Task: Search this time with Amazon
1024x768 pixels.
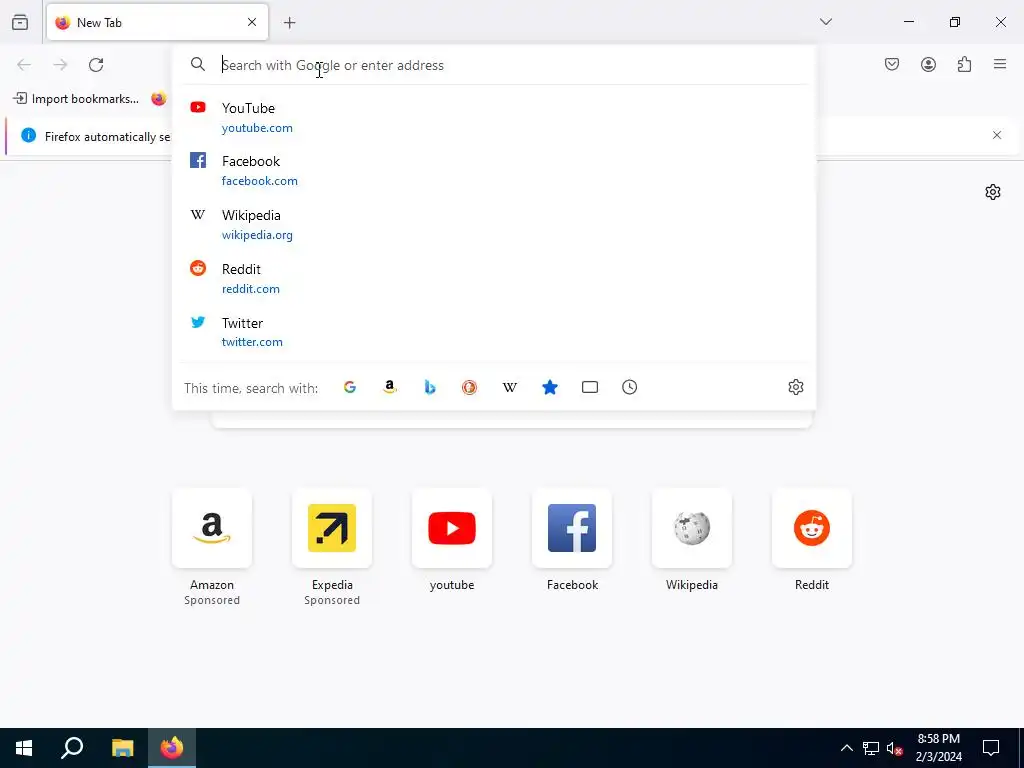Action: 390,387
